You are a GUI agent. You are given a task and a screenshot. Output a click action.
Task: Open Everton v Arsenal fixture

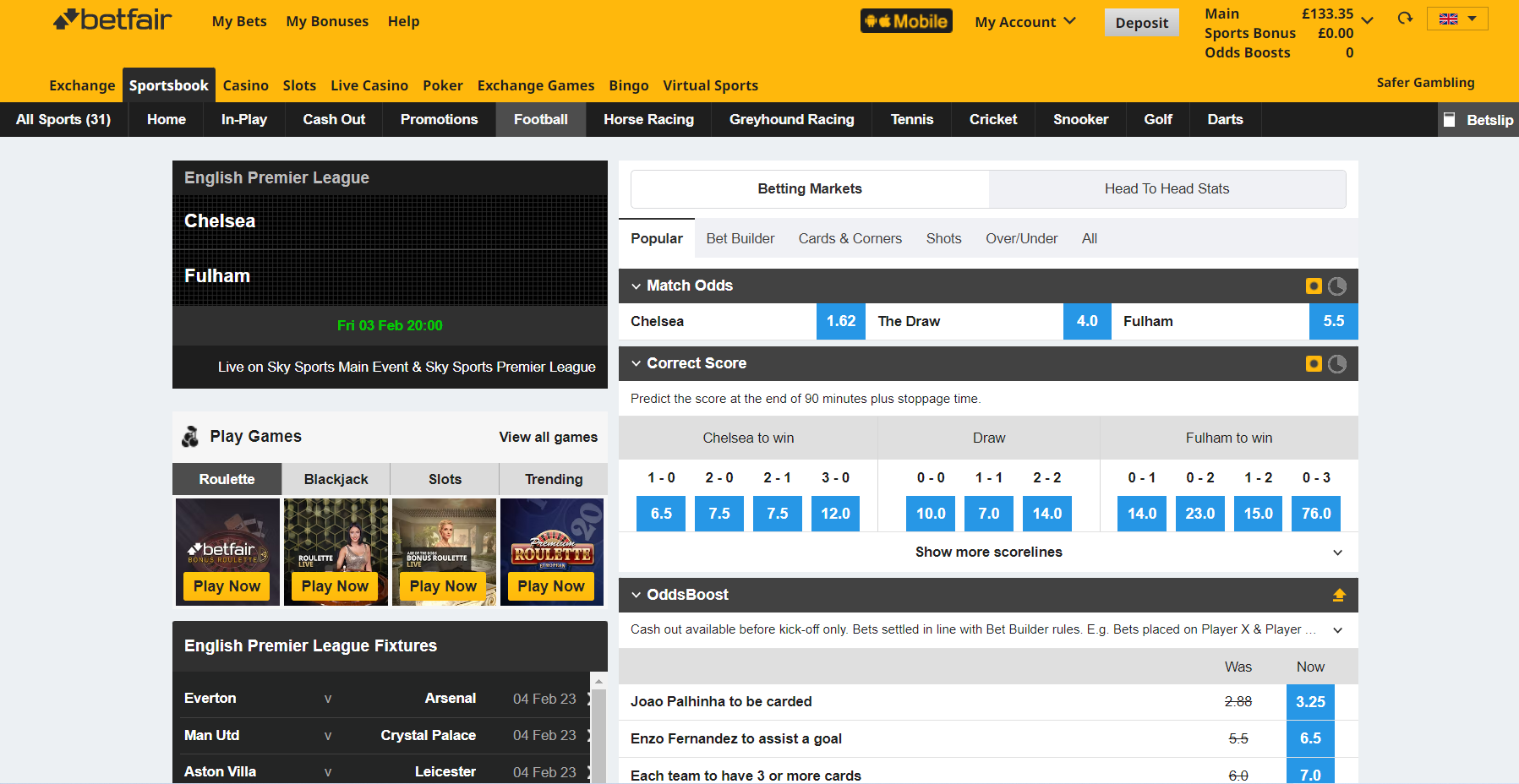tap(380, 699)
